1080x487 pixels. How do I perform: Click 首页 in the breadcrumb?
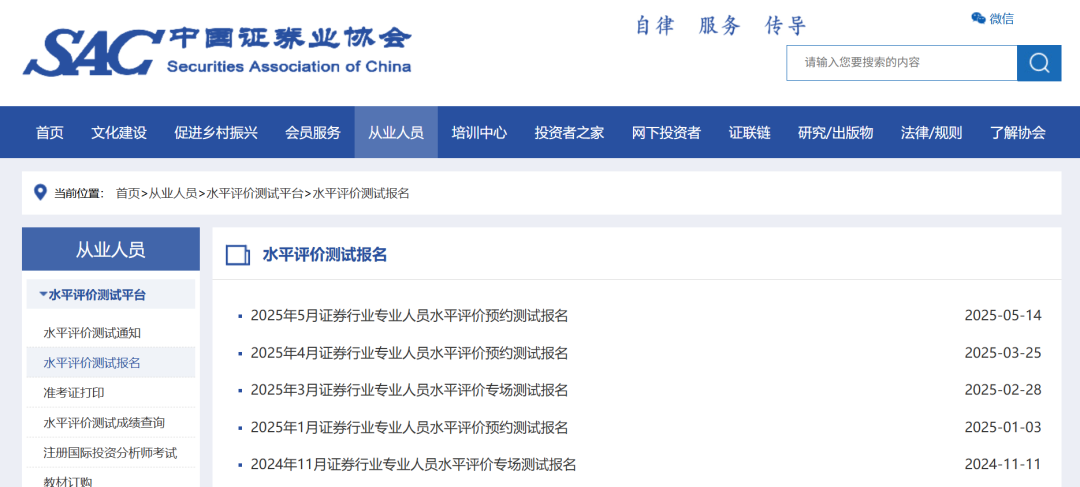click(127, 194)
